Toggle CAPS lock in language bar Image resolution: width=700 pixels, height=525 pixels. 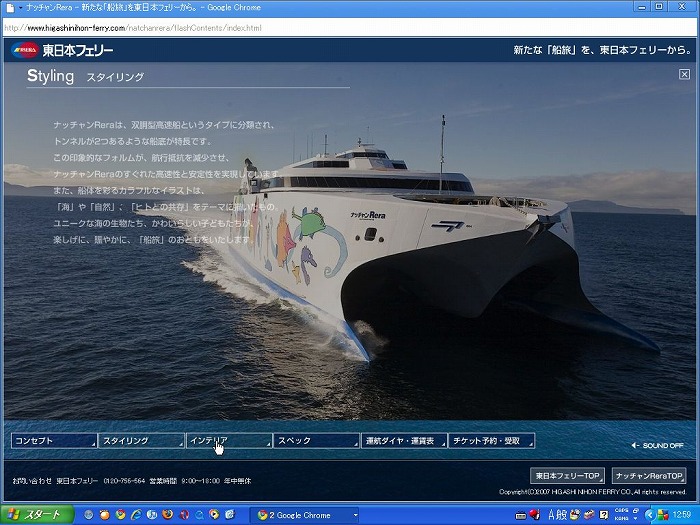click(621, 510)
